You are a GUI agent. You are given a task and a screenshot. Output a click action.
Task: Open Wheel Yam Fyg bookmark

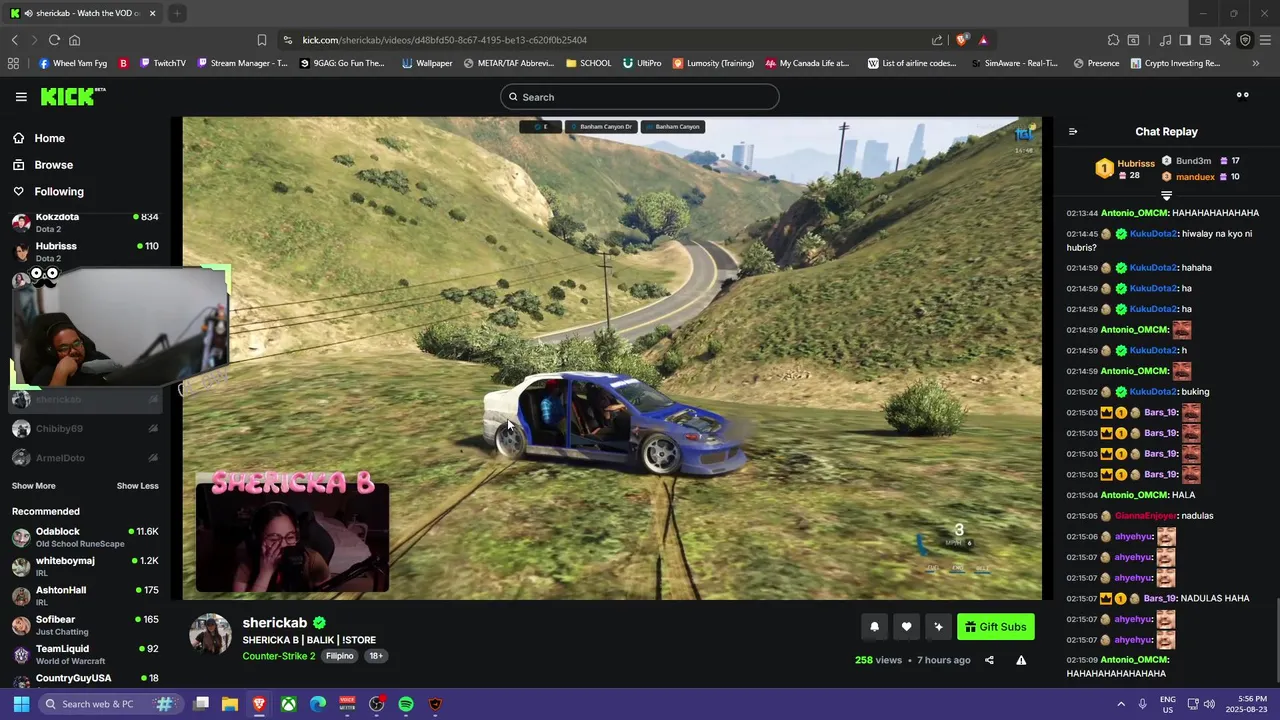(x=73, y=63)
